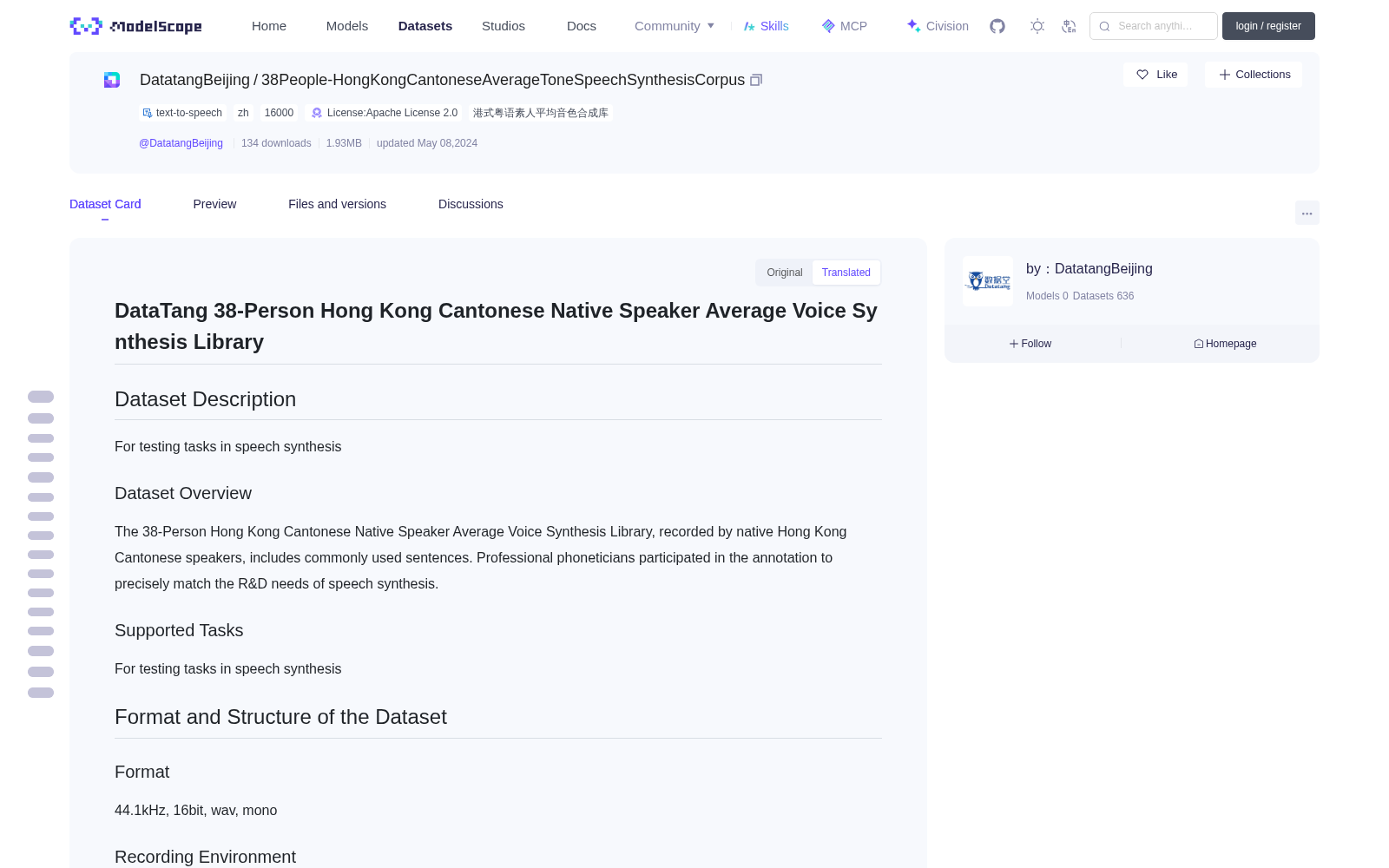Click the zh language tag
This screenshot has width=1389, height=868.
pos(243,113)
